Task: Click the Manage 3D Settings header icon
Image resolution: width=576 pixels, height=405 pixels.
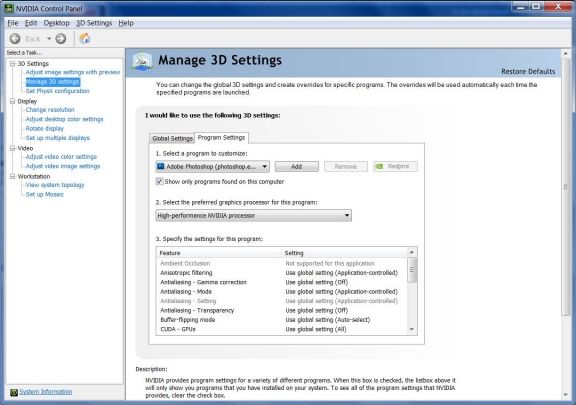Action: 142,61
